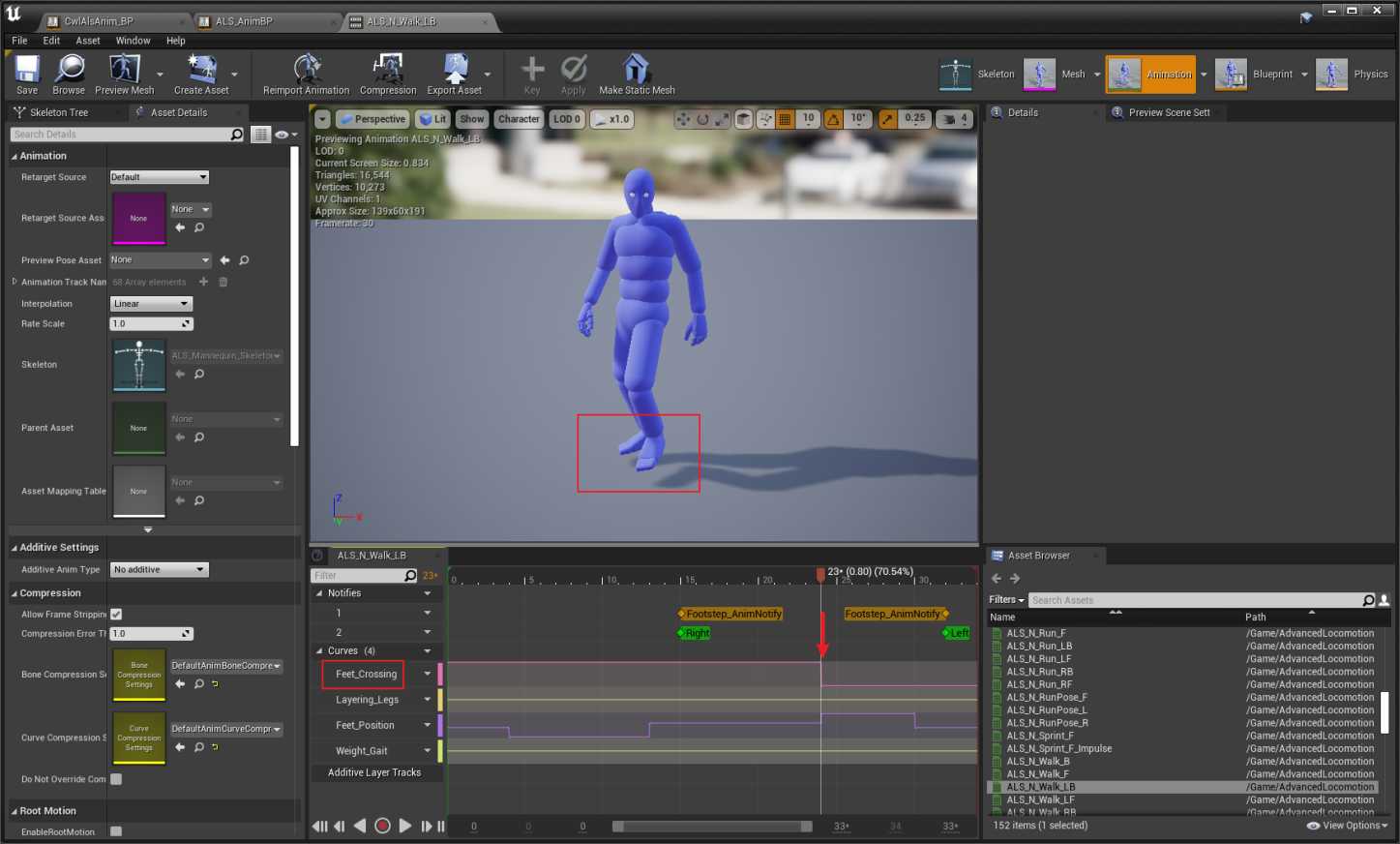The height and width of the screenshot is (844, 1400).
Task: Select the rotate gizmo in viewport toolbar
Action: [x=702, y=119]
